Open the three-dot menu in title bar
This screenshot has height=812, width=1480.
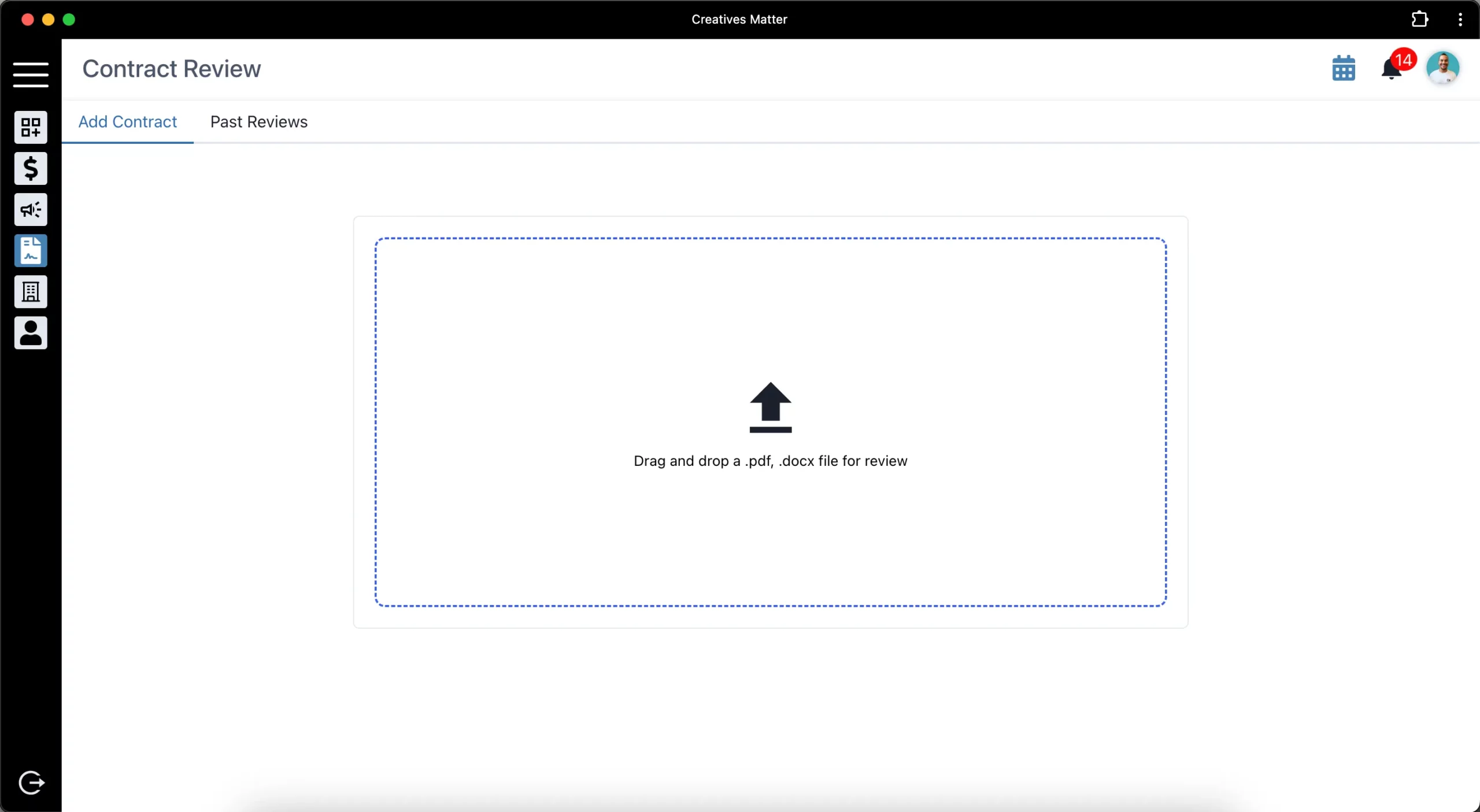(1460, 20)
